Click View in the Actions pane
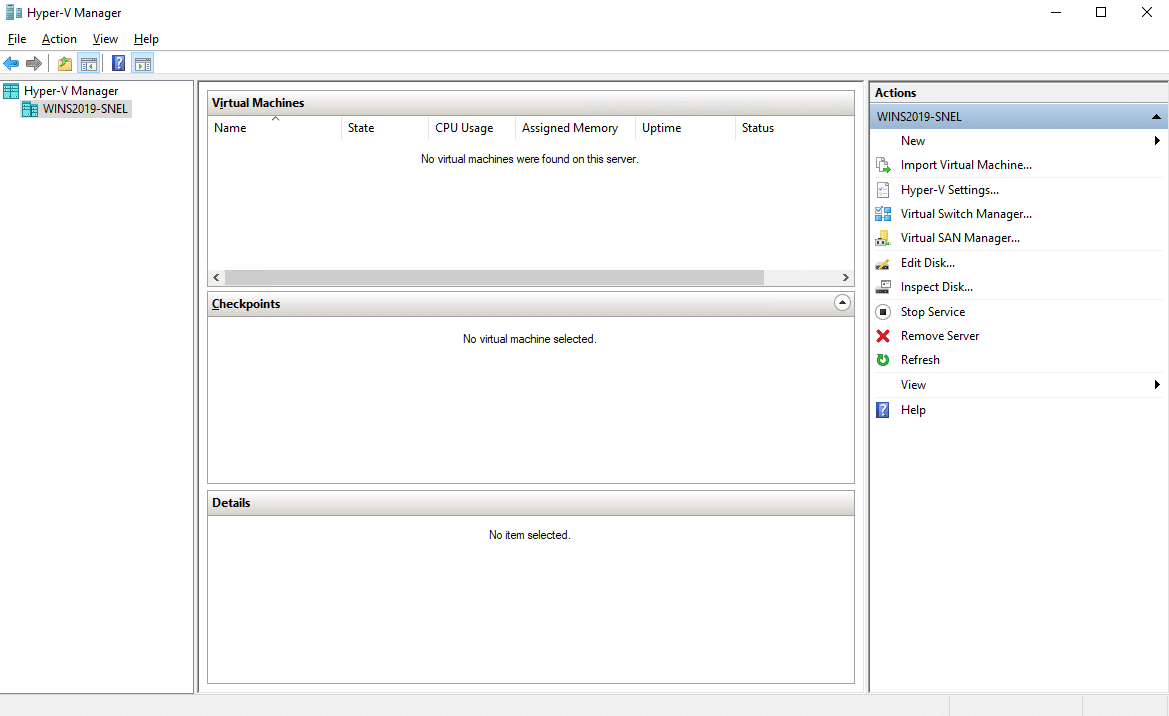 click(913, 385)
